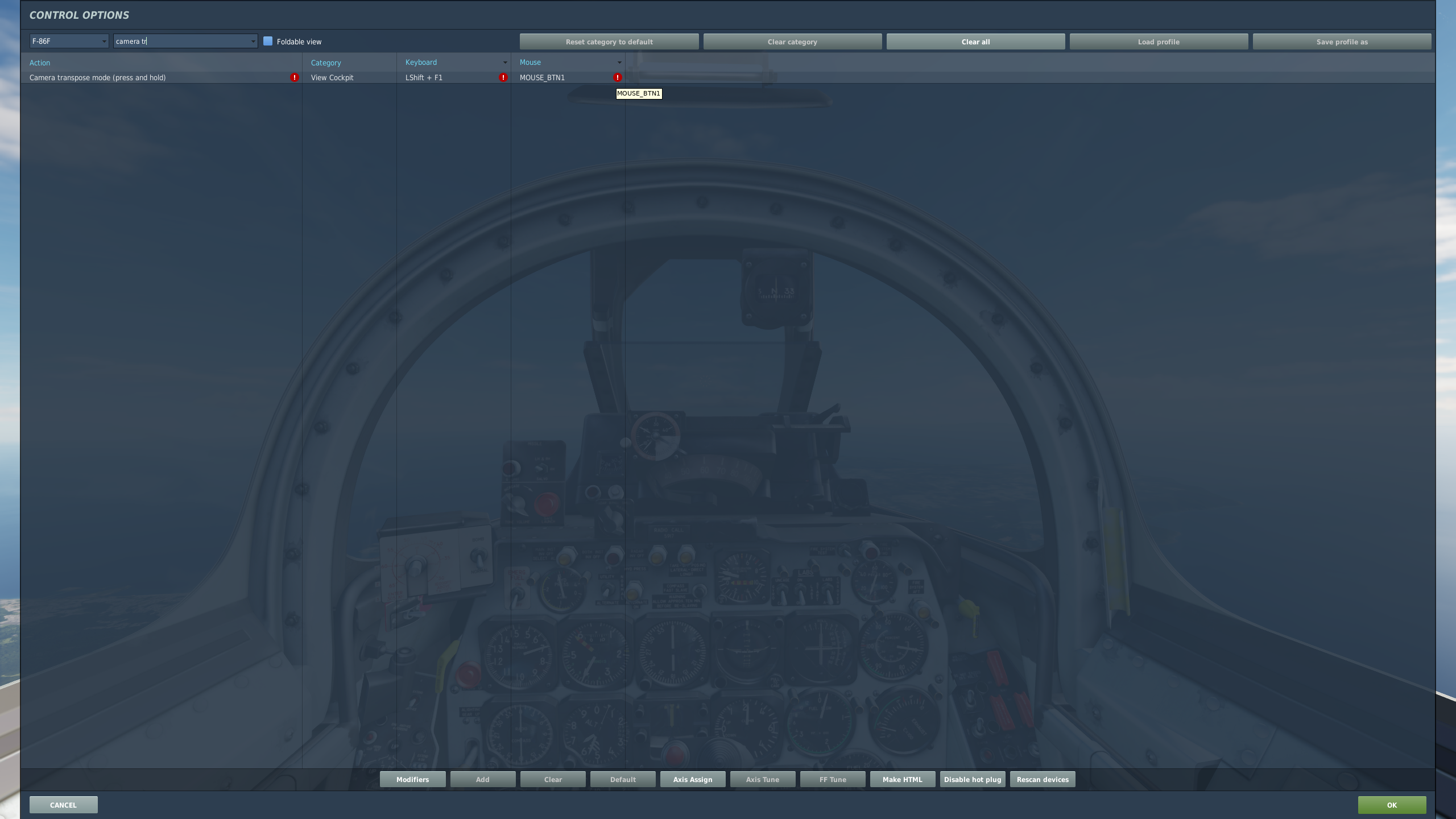The width and height of the screenshot is (1456, 819).
Task: Click the Clear category button
Action: [792, 42]
